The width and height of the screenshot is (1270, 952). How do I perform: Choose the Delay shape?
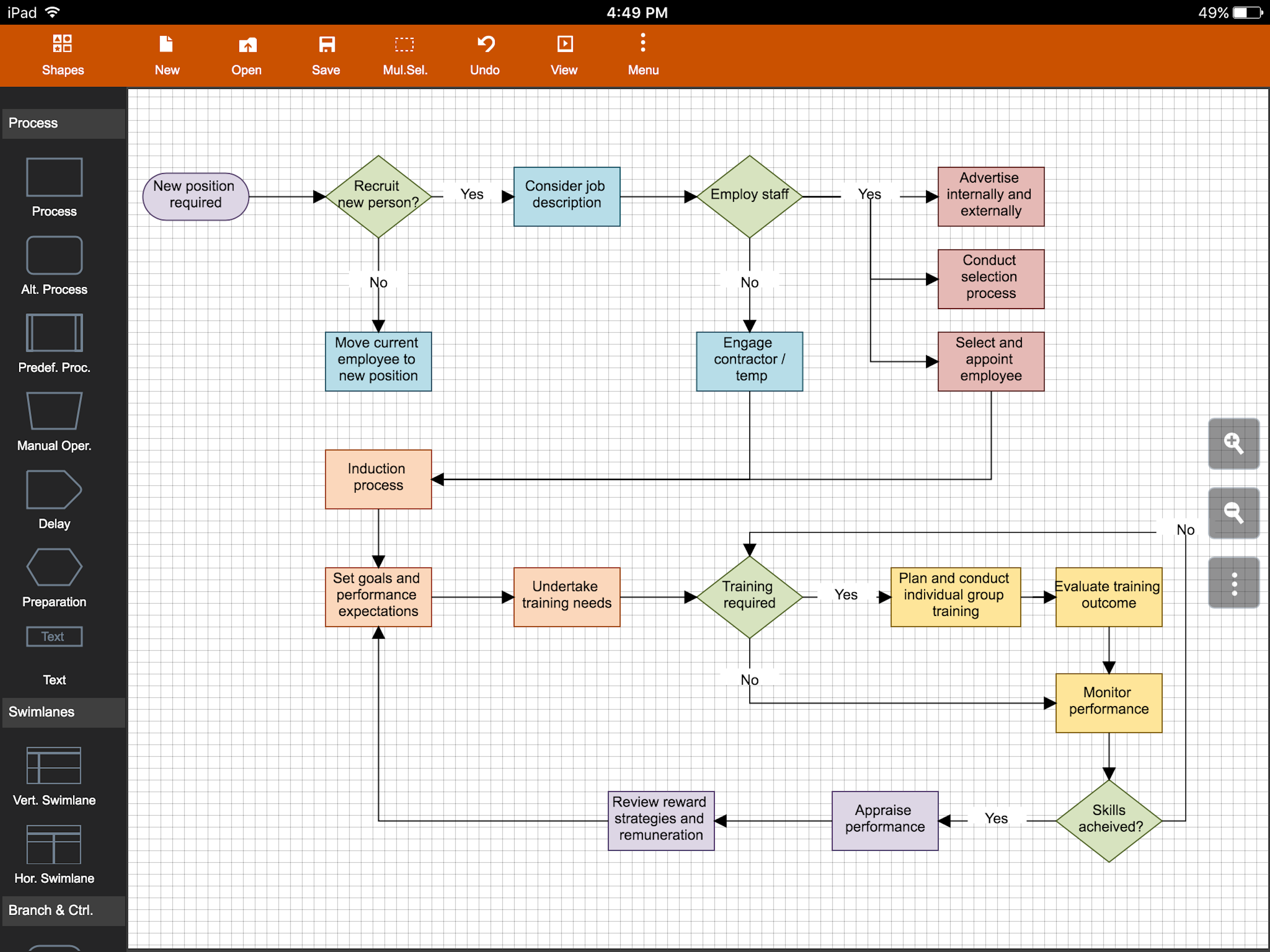point(54,489)
